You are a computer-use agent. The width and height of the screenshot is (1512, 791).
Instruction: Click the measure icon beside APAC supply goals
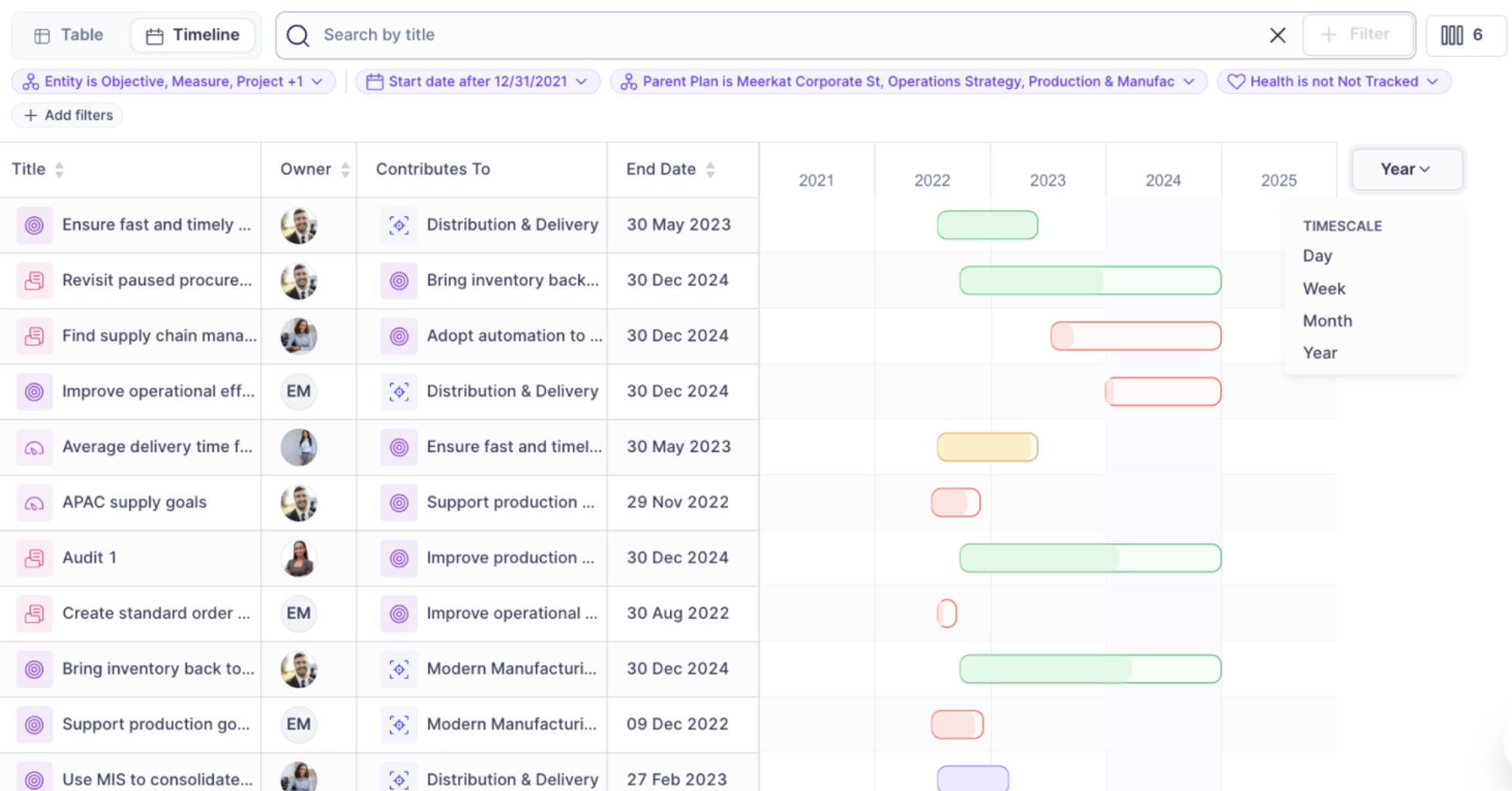[34, 503]
